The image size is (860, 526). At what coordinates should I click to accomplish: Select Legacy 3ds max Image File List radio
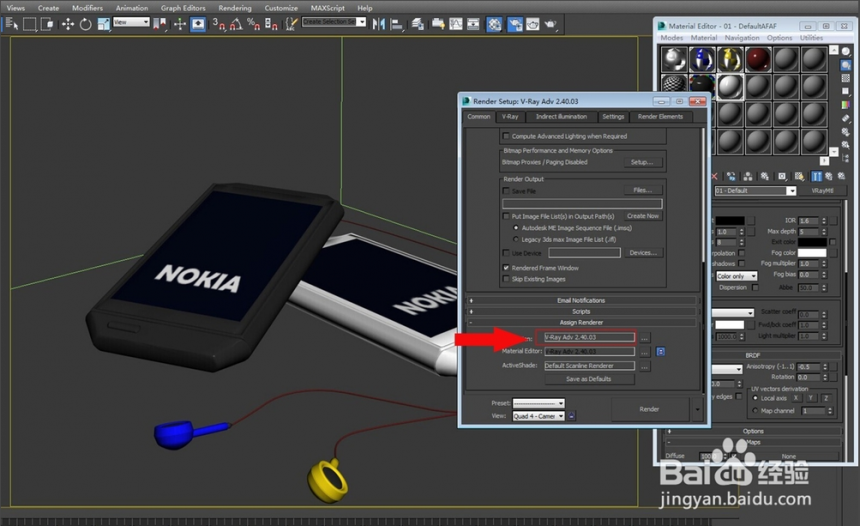(516, 239)
